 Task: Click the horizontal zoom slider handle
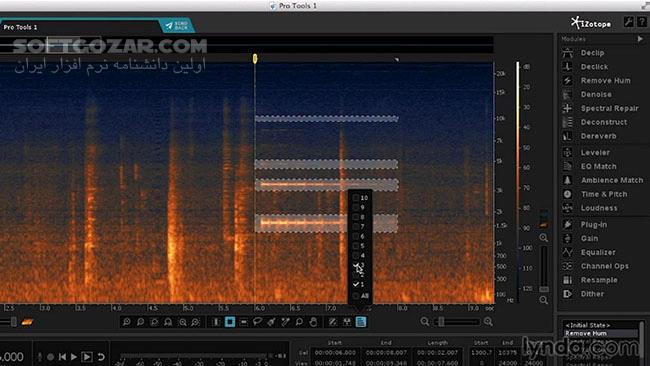coord(441,322)
